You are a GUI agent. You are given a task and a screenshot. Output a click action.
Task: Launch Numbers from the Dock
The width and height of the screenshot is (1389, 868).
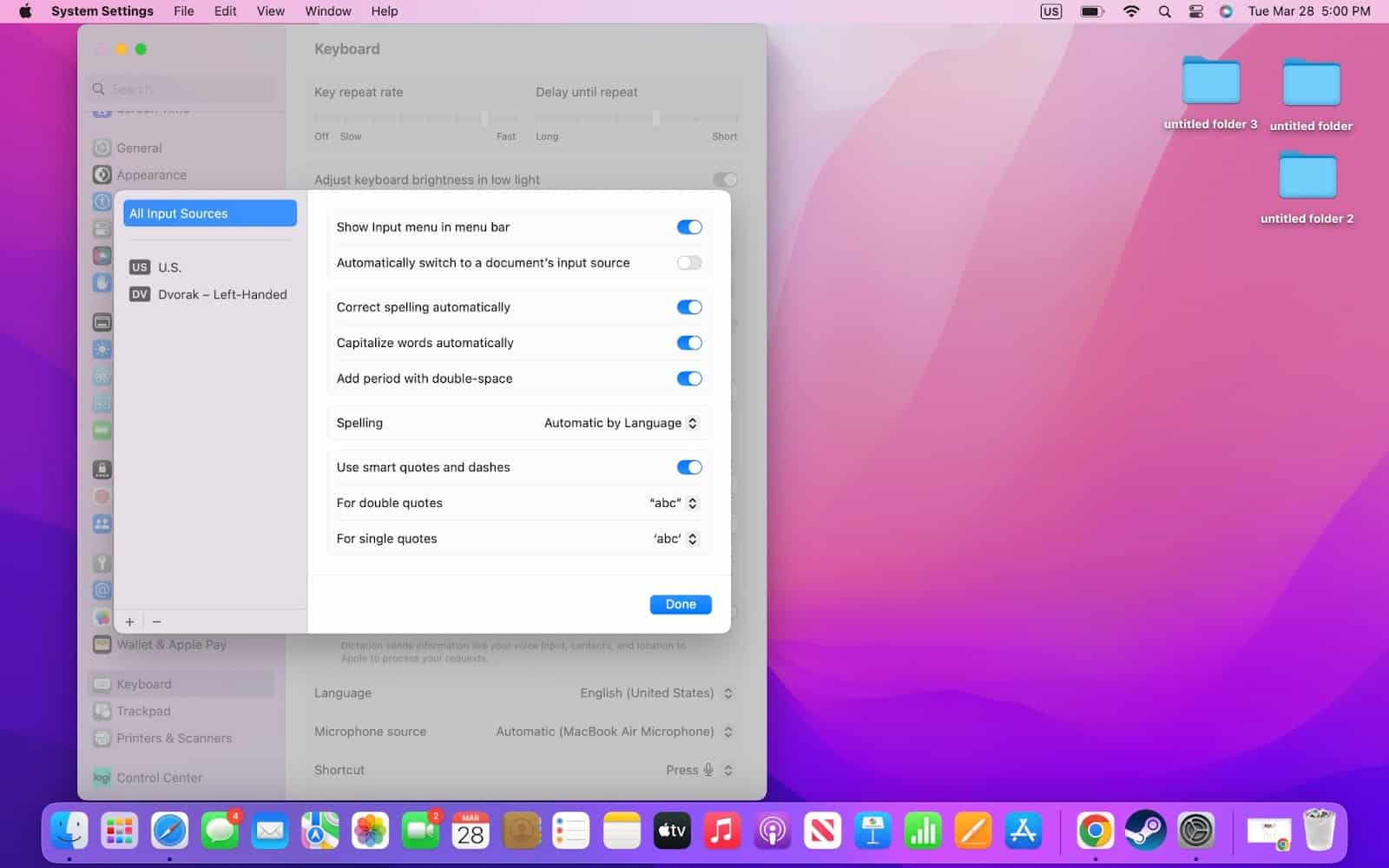[x=922, y=831]
